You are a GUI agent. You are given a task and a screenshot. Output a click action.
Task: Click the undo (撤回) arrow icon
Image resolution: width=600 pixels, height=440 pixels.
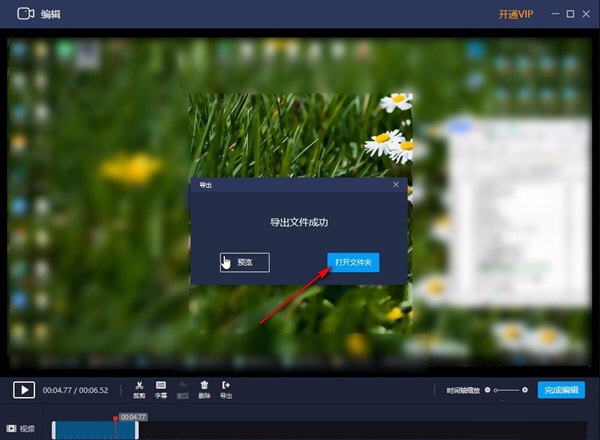coord(182,386)
